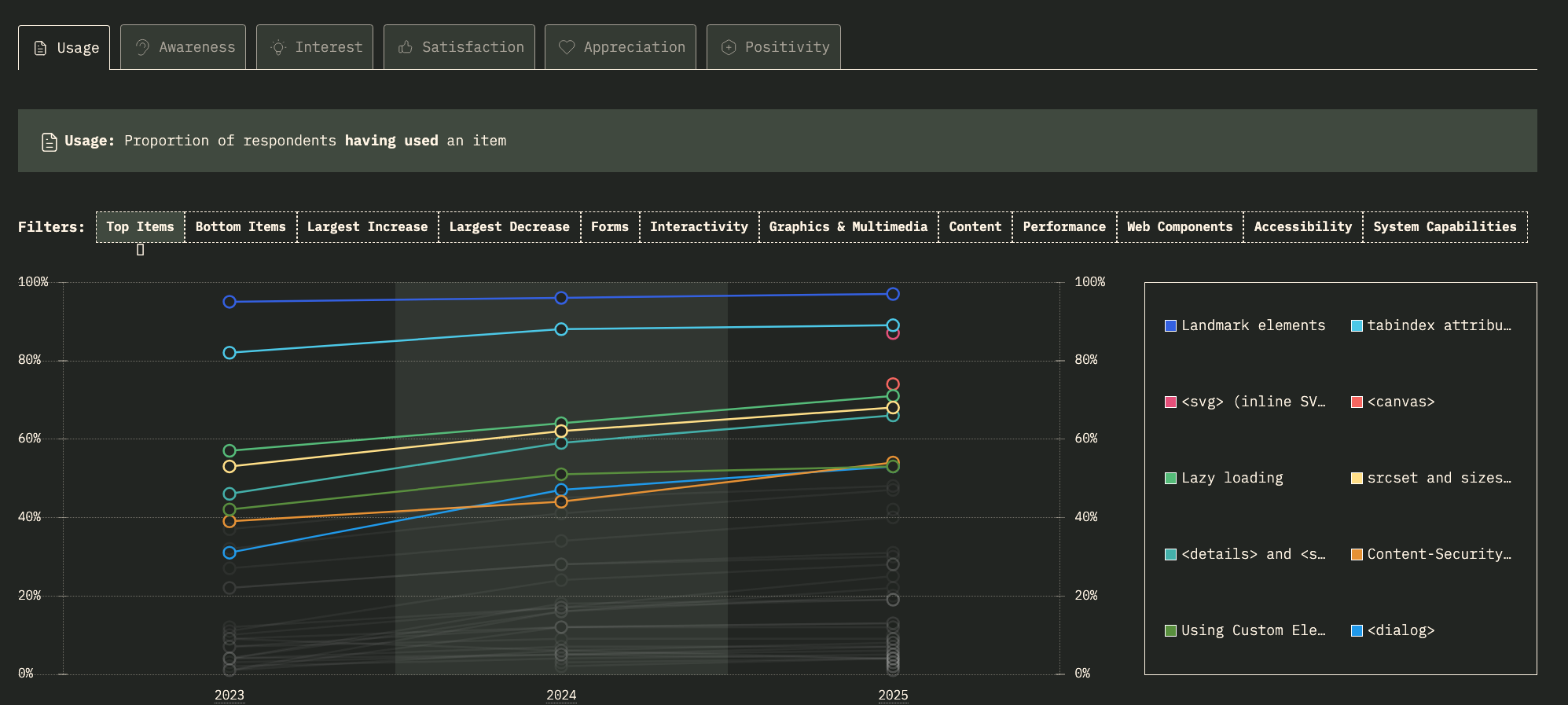This screenshot has height=705, width=1568.
Task: Filter by Accessibility category
Action: point(1302,227)
